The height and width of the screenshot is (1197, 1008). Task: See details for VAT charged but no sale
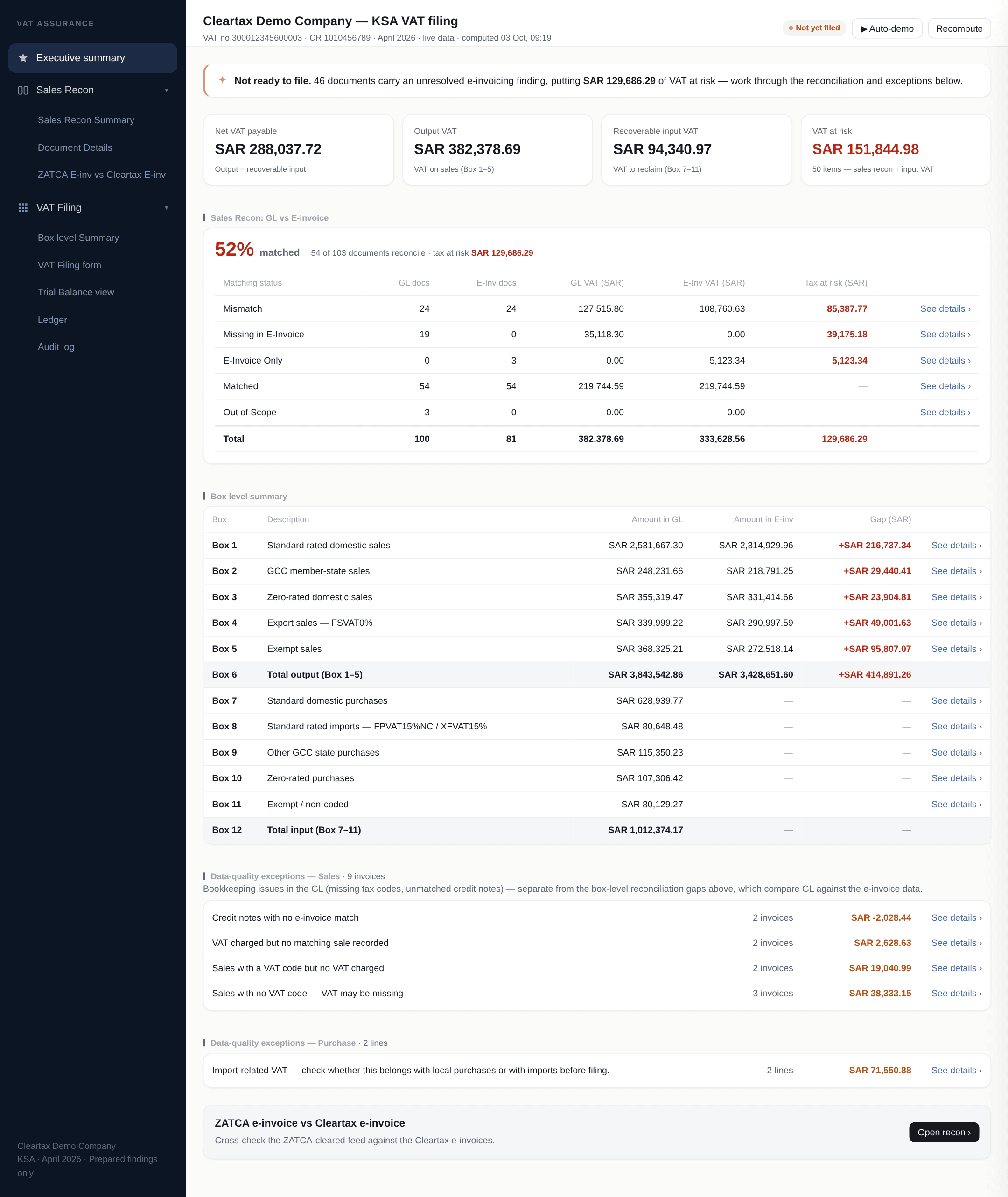[956, 943]
